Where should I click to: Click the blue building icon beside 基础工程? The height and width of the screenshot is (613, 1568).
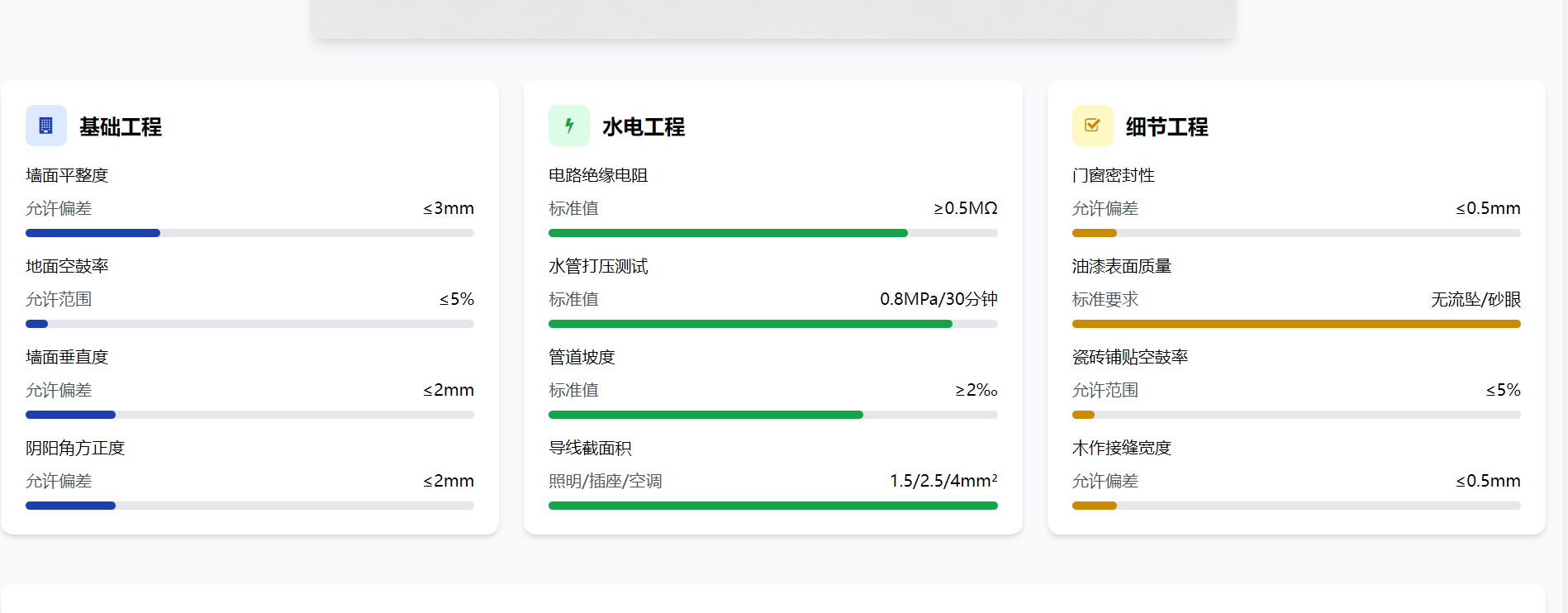(46, 126)
